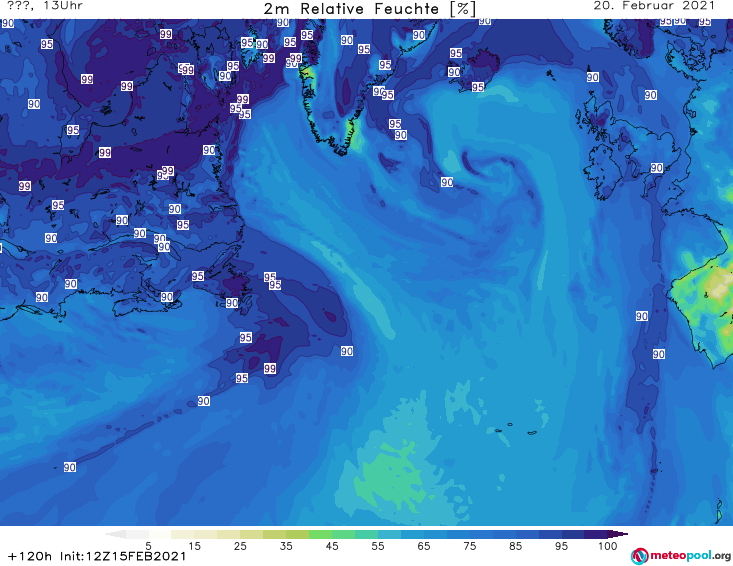Click the legend value 15
733x566 pixels.
coord(194,546)
